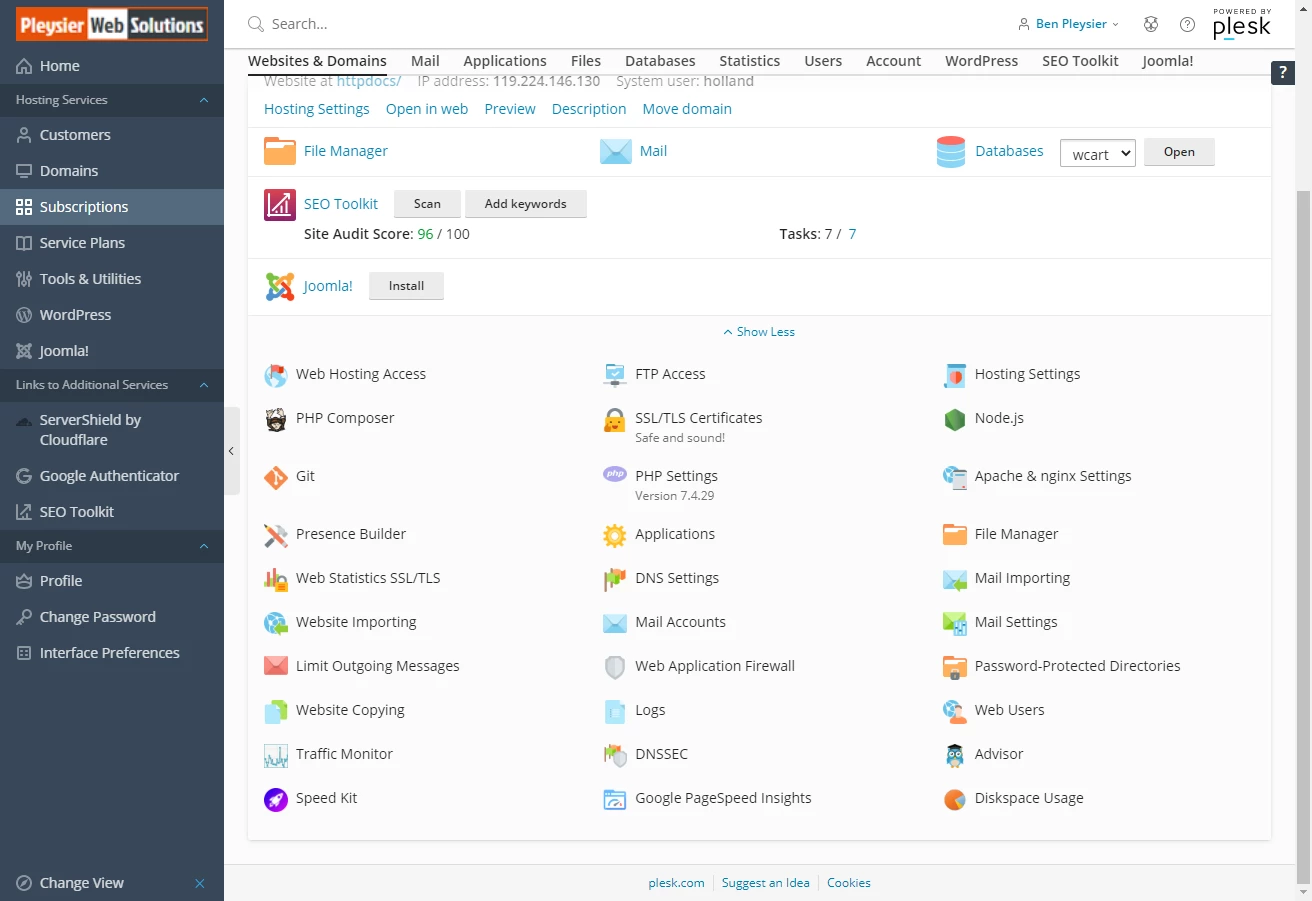
Task: Collapse Links to Additional Services section
Action: click(204, 385)
